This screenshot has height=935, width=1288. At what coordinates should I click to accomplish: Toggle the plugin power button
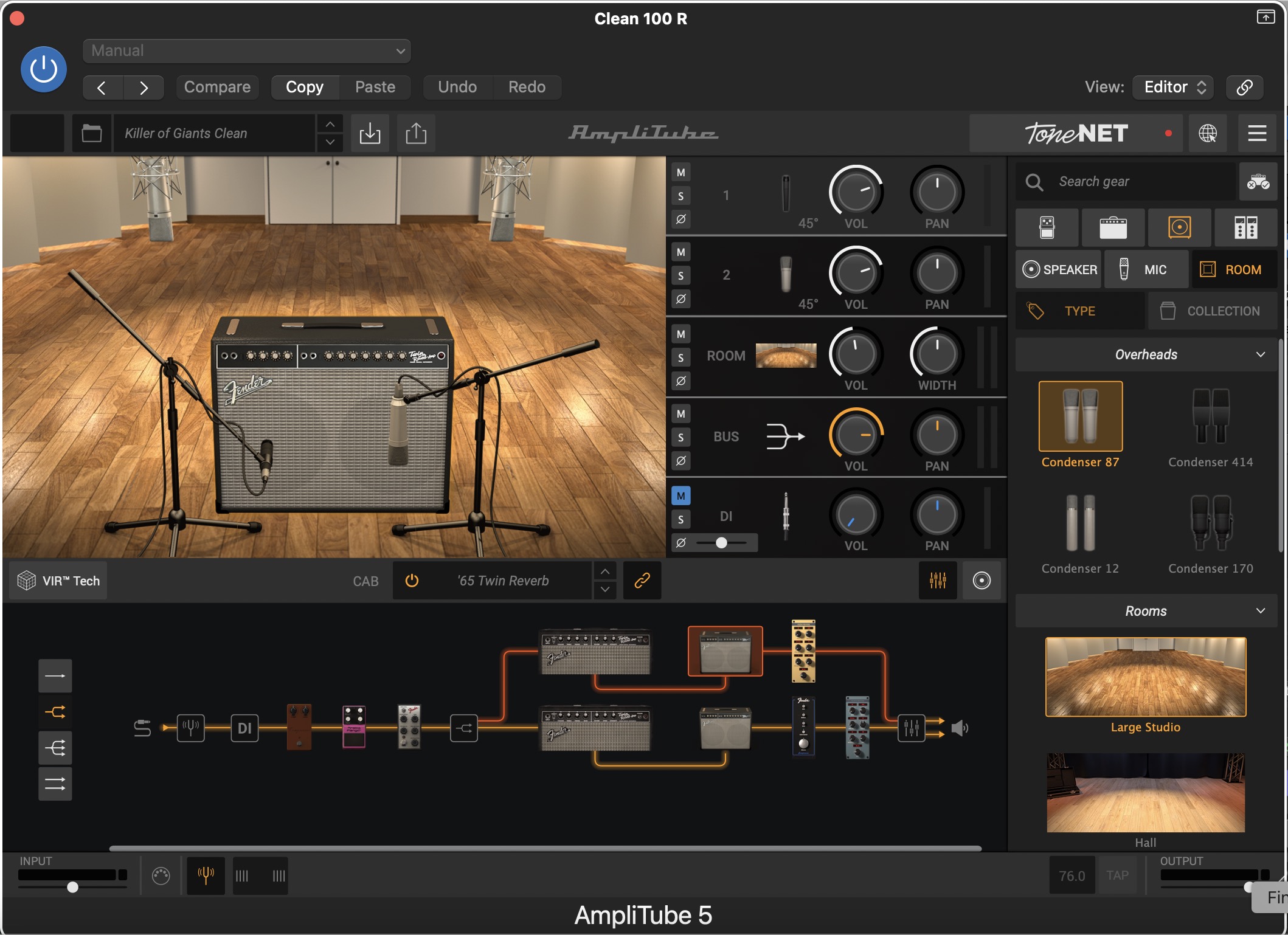(44, 69)
